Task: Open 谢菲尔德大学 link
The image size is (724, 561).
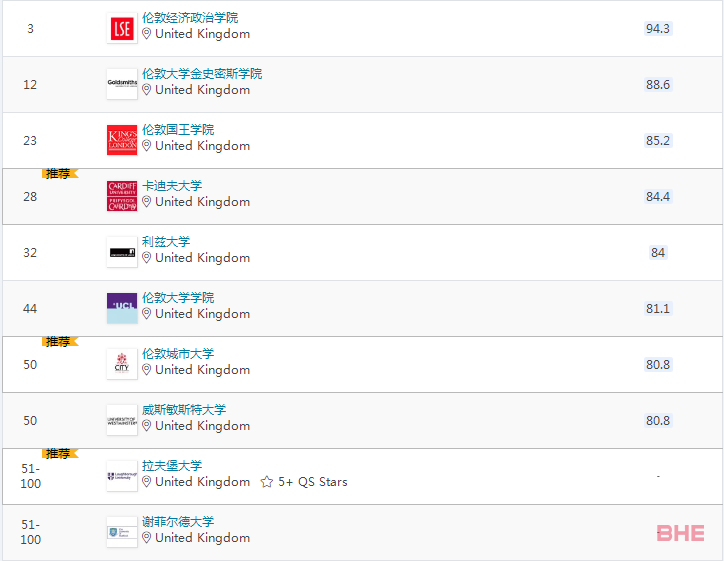Action: click(x=178, y=521)
